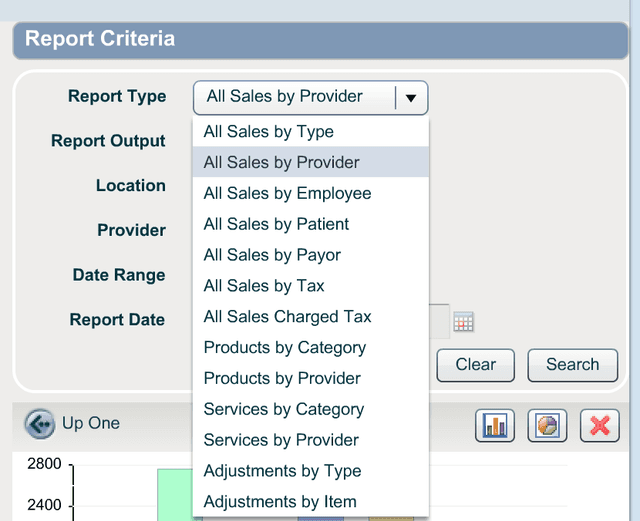Click the Up One label
Screen dimensions: 640x521
pos(91,423)
